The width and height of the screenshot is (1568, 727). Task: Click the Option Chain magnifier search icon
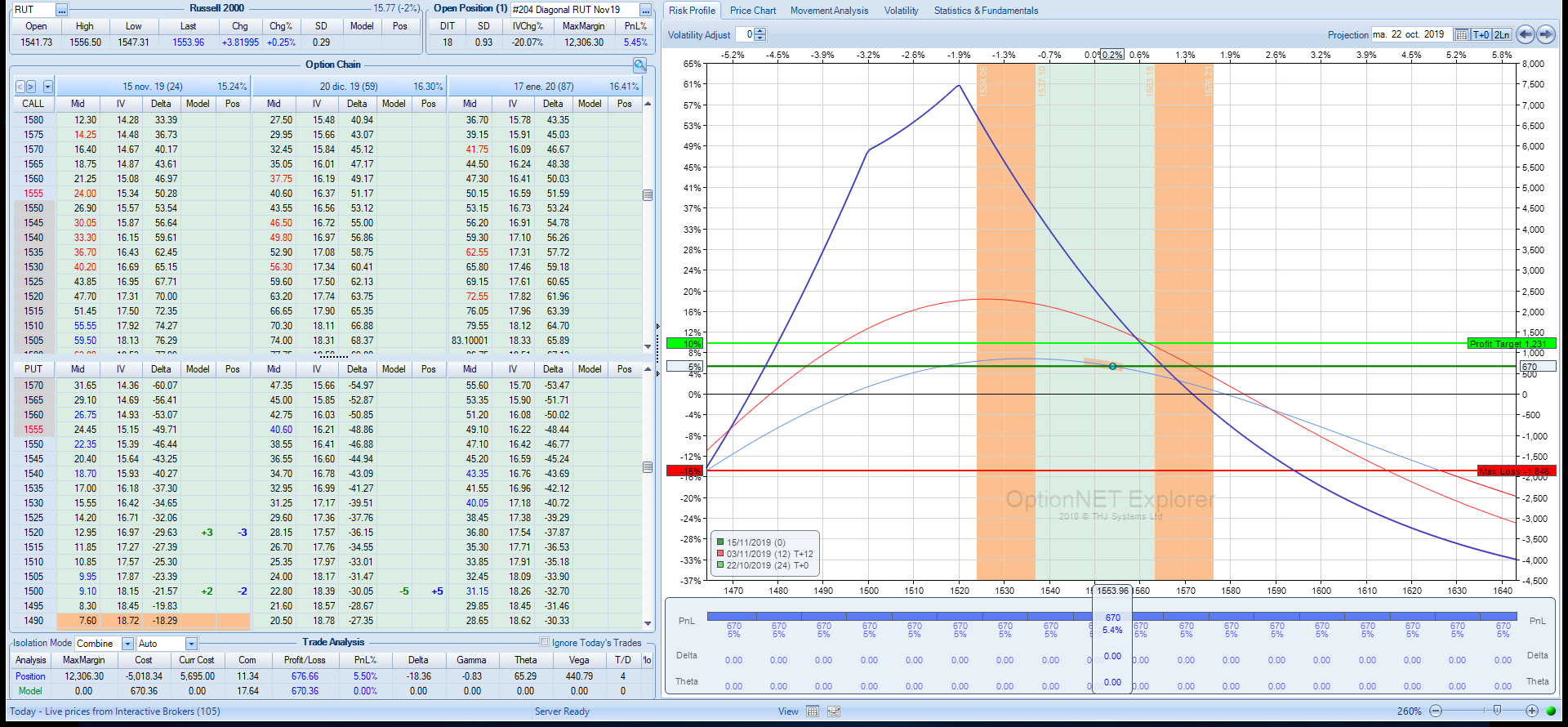(x=639, y=65)
